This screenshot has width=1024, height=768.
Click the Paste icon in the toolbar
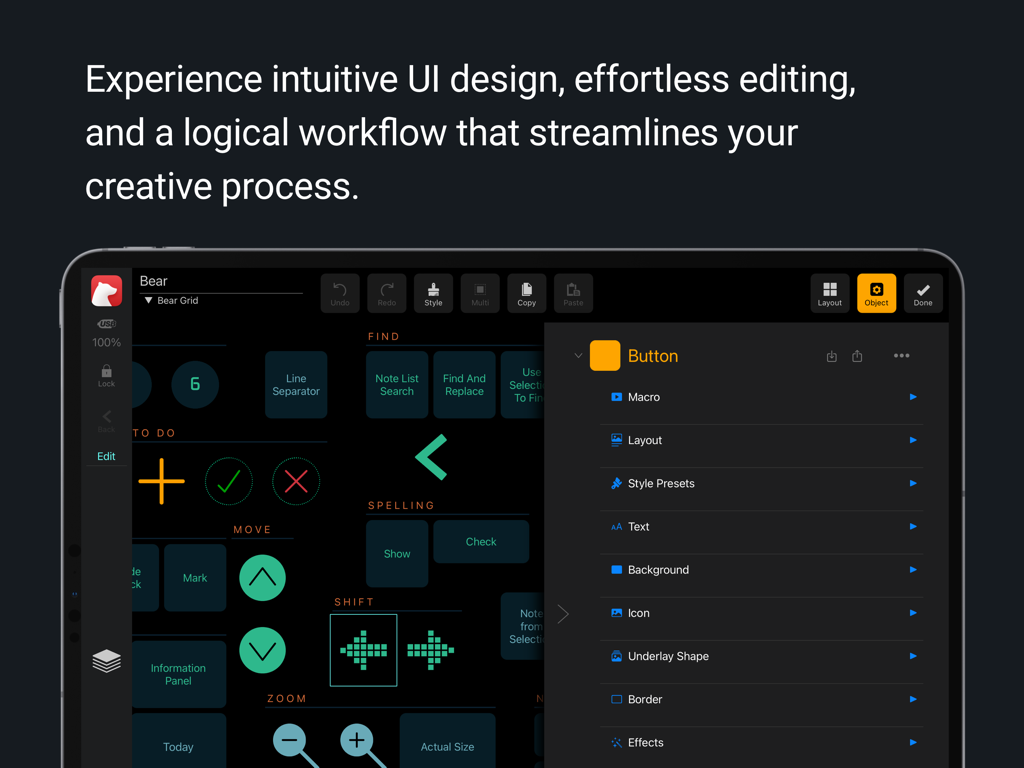pos(573,293)
